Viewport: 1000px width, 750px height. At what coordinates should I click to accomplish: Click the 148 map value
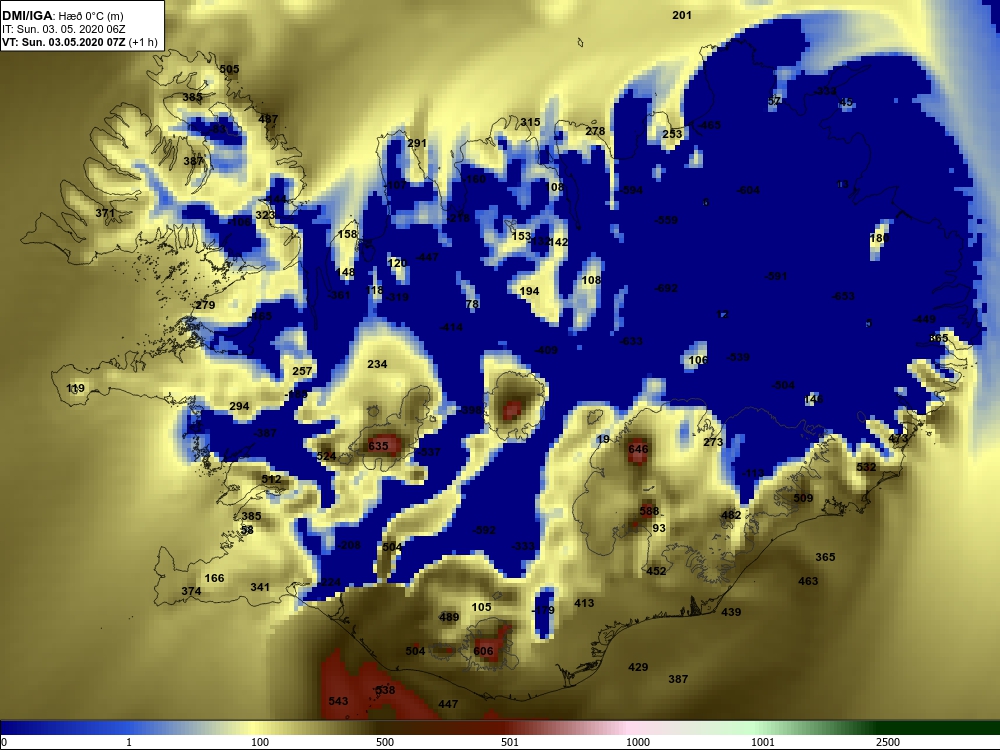pos(344,272)
